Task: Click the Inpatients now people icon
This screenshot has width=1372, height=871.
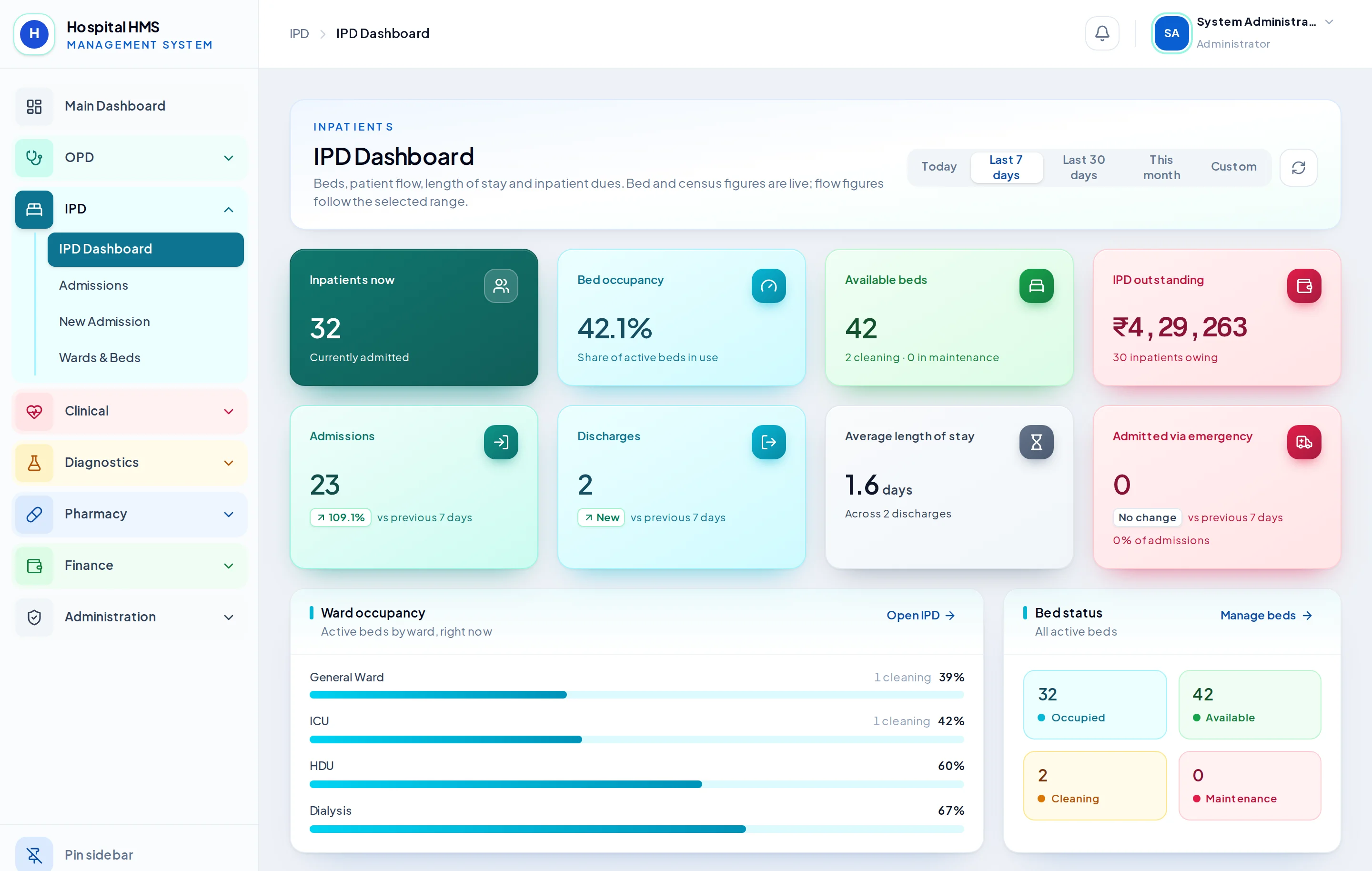Action: tap(501, 285)
